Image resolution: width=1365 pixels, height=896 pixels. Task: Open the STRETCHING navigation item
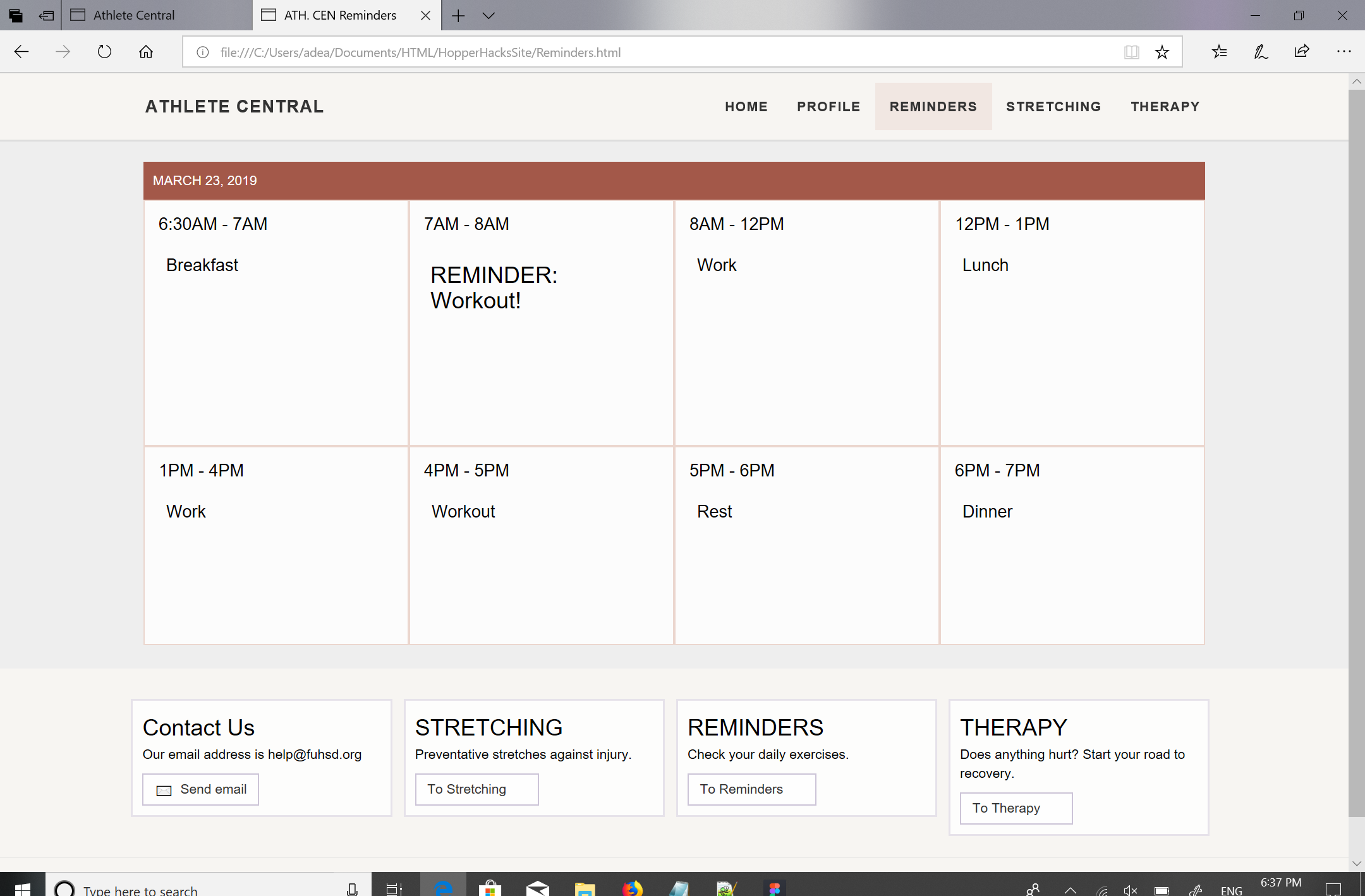coord(1053,106)
